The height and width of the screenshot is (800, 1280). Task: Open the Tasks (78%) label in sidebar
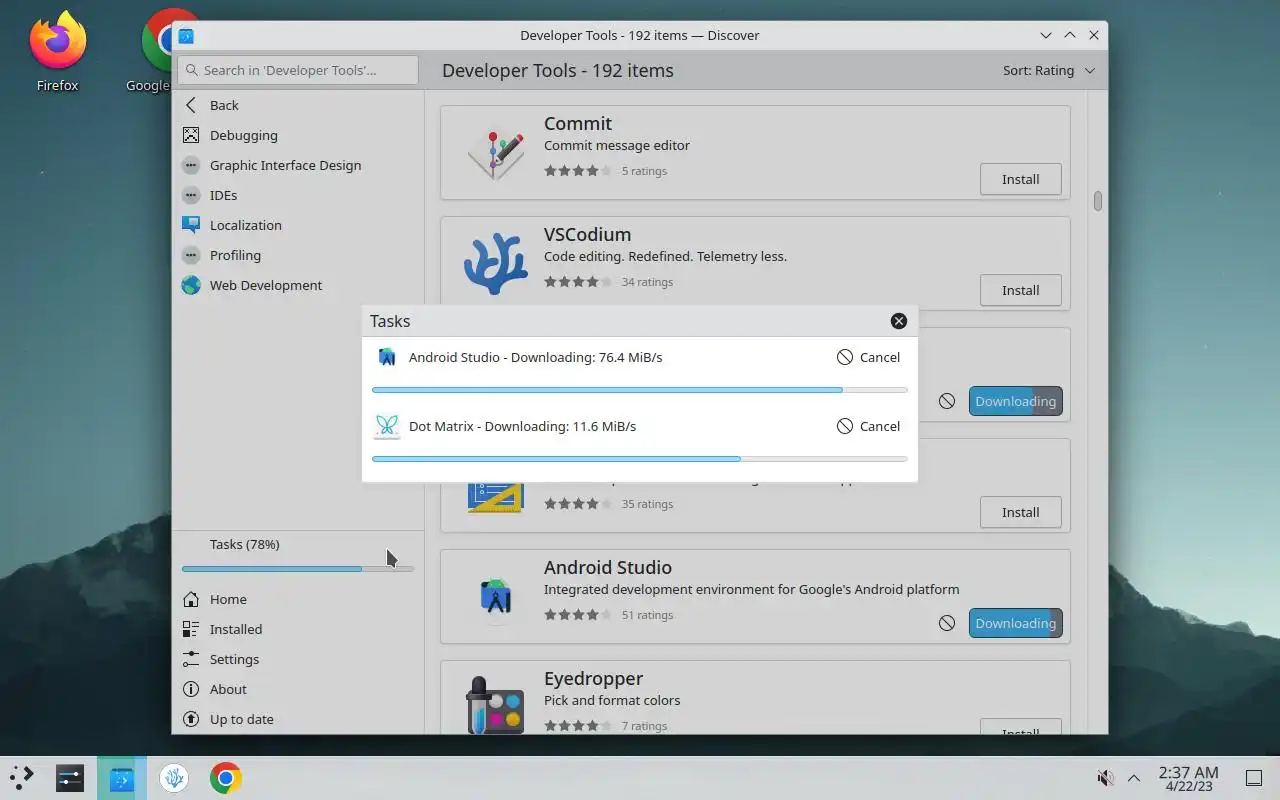point(245,544)
